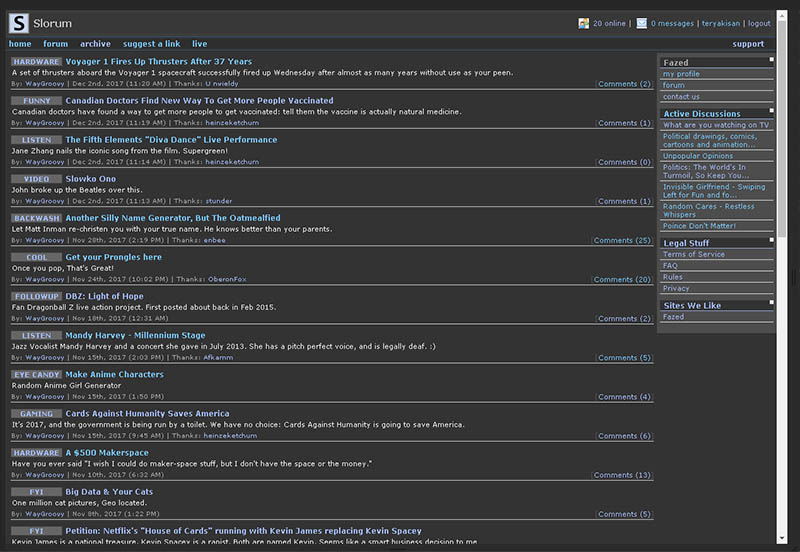The width and height of the screenshot is (800, 552).
Task: Collapse the Fazed sidebar panel toggle
Action: coord(771,60)
